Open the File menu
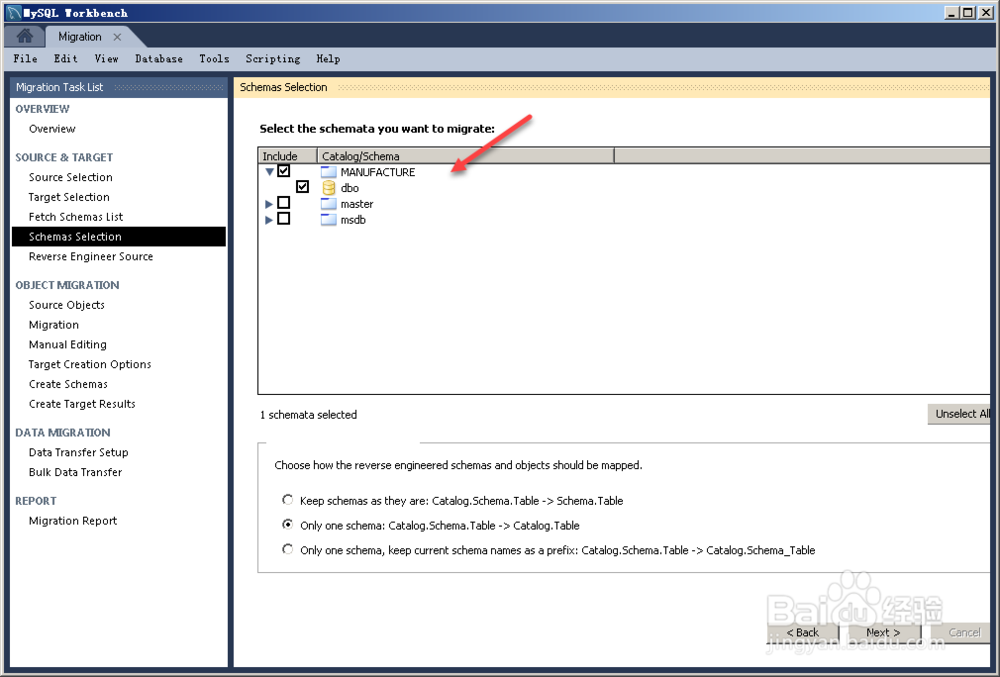 [x=26, y=59]
